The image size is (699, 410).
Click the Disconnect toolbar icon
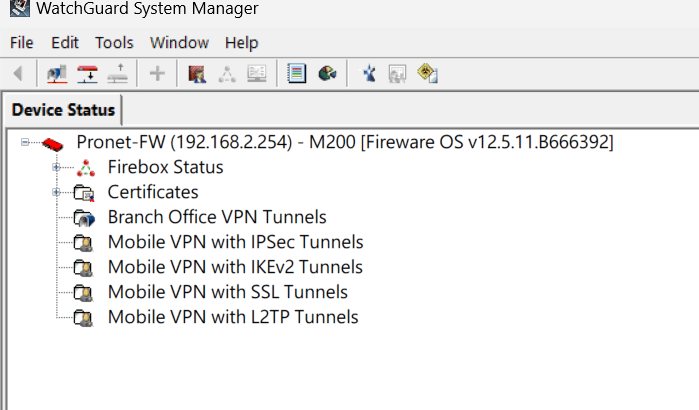(x=118, y=74)
